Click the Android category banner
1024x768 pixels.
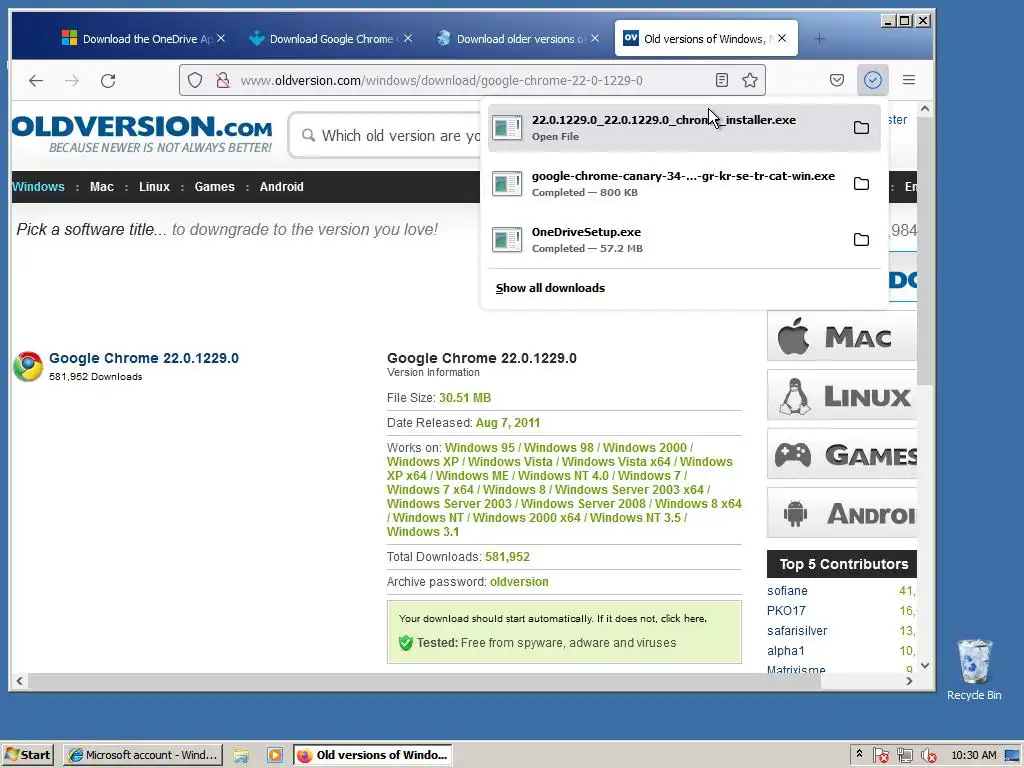(842, 513)
